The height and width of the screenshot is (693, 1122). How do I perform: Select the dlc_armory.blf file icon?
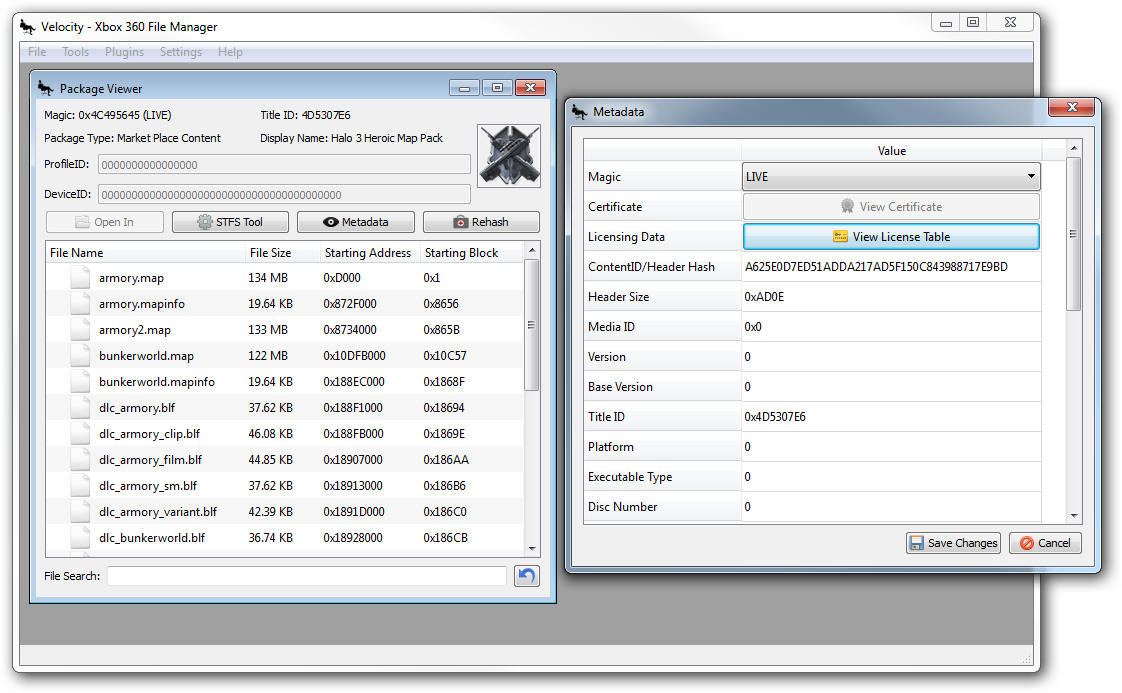80,408
